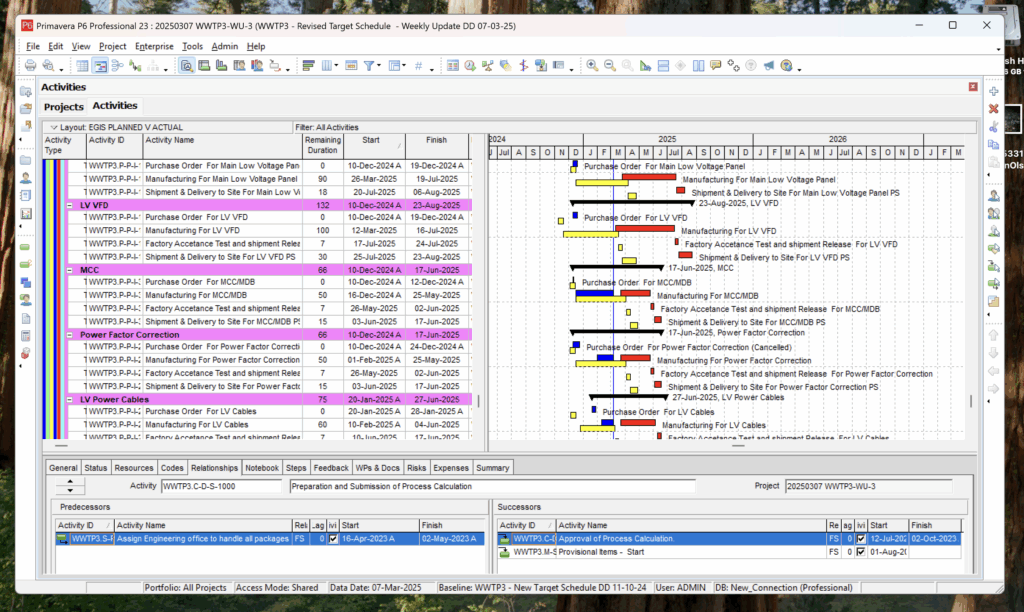Click the megaphone icon in the toolbar
This screenshot has width=1024, height=612.
(769, 65)
